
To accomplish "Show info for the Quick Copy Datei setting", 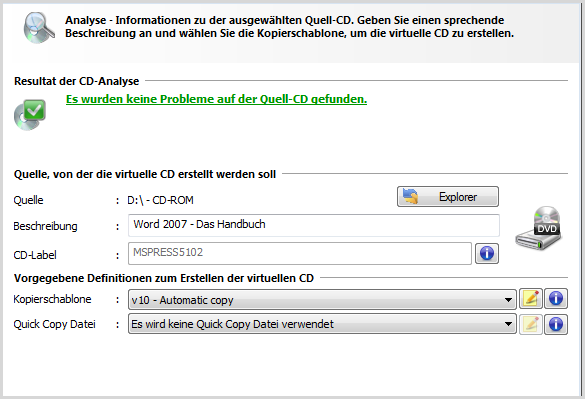I will [x=556, y=324].
